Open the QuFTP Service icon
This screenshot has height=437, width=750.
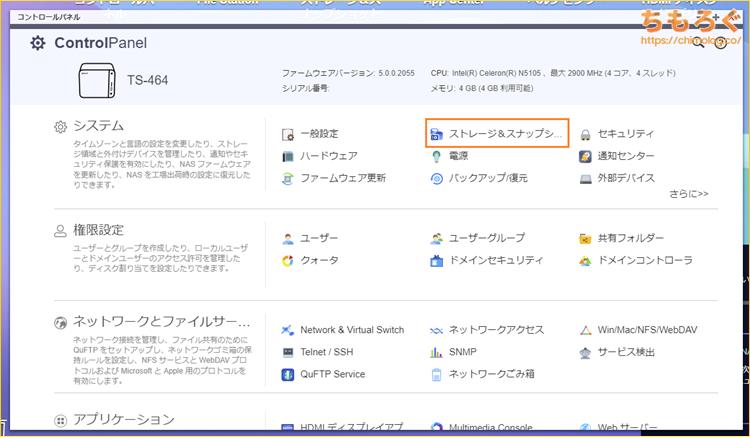coord(288,374)
